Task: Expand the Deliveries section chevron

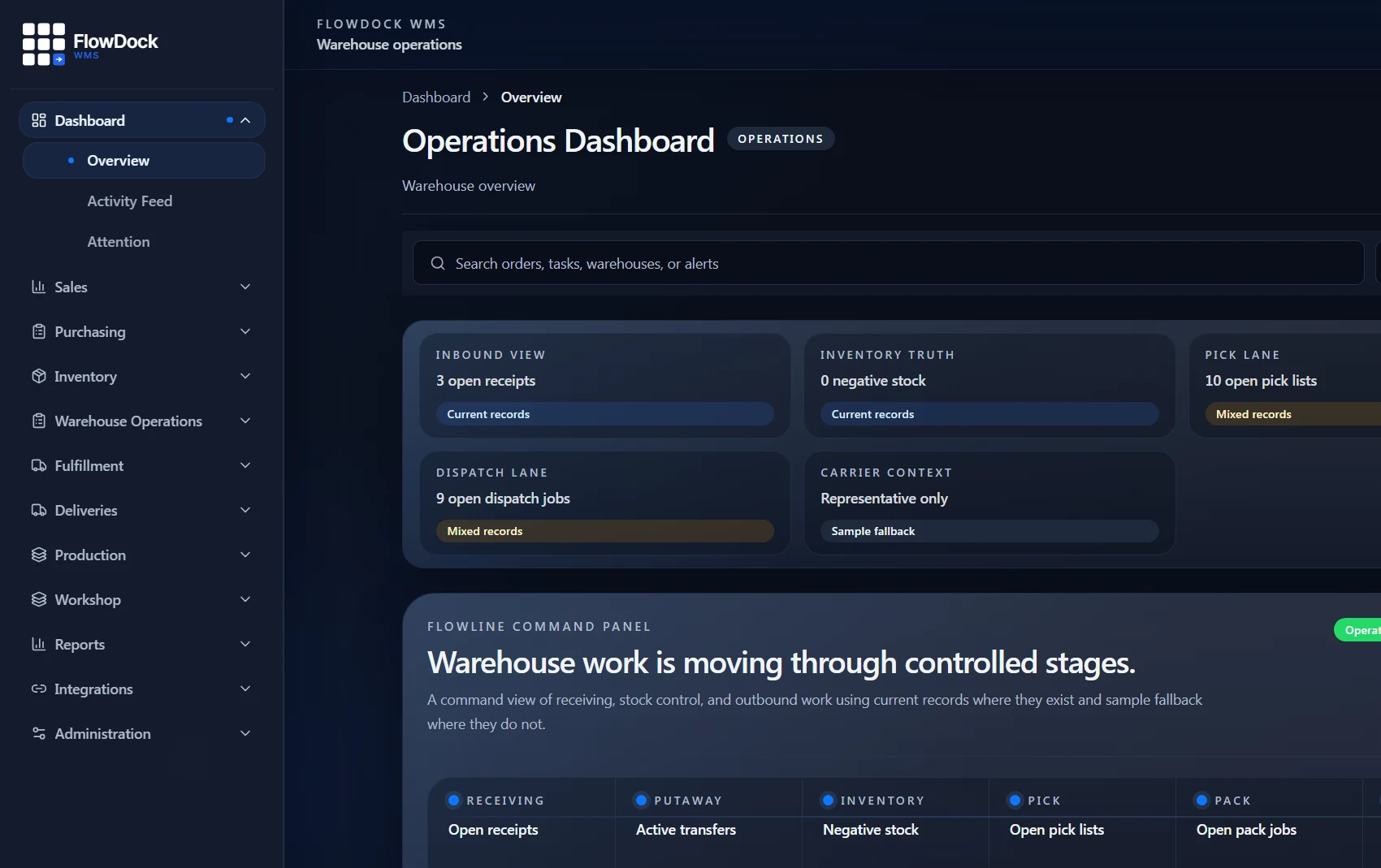Action: coord(245,510)
